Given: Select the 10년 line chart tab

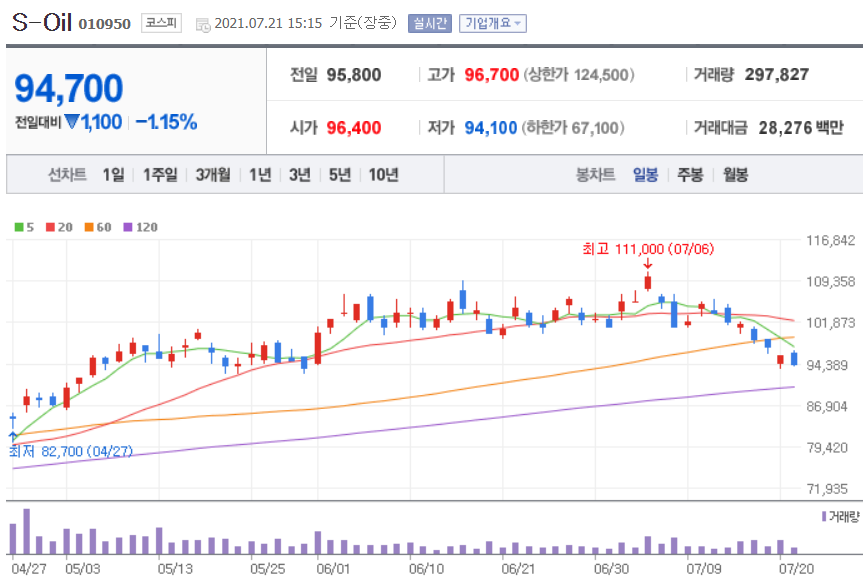Looking at the screenshot, I should coord(383,175).
